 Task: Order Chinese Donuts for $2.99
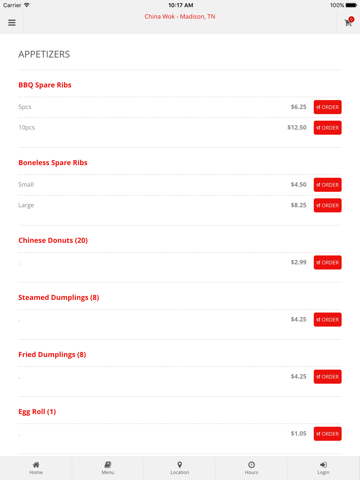click(x=327, y=262)
